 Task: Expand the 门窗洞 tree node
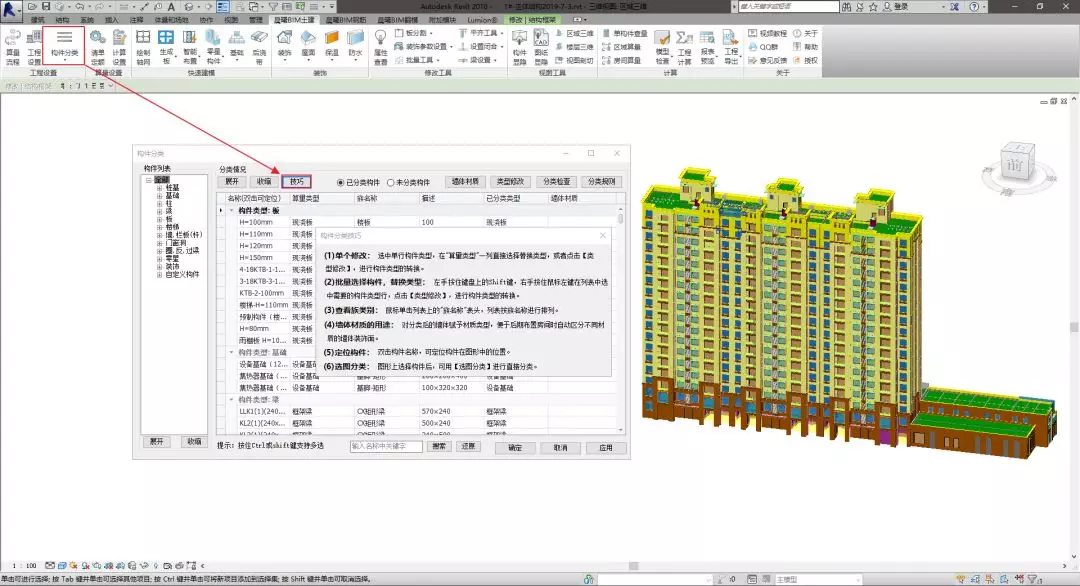(160, 242)
